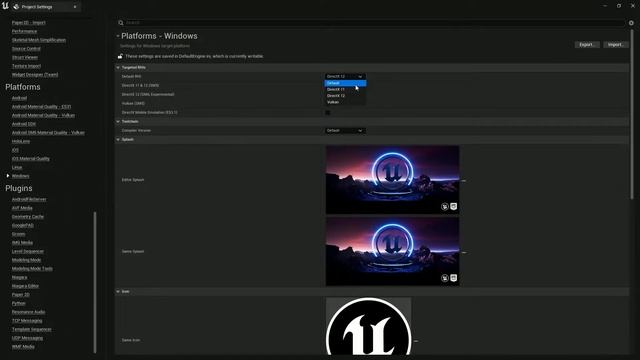The height and width of the screenshot is (360, 640).
Task: Click the Game Splash image thumbnail
Action: (x=392, y=251)
